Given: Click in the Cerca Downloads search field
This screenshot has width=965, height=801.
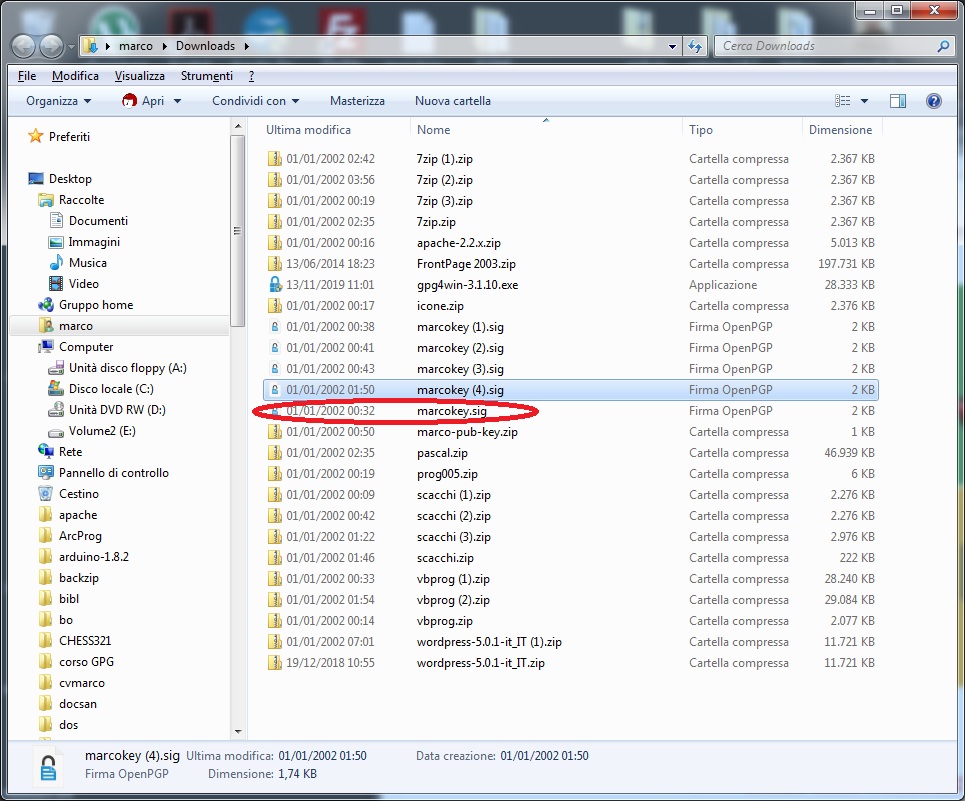Looking at the screenshot, I should (825, 46).
